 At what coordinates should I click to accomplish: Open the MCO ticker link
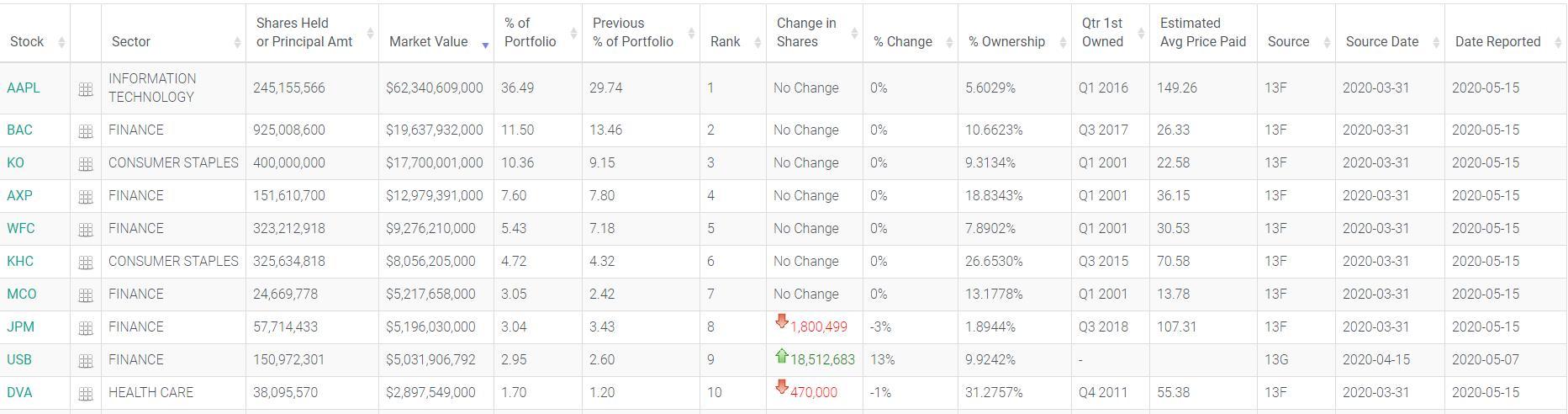22,294
